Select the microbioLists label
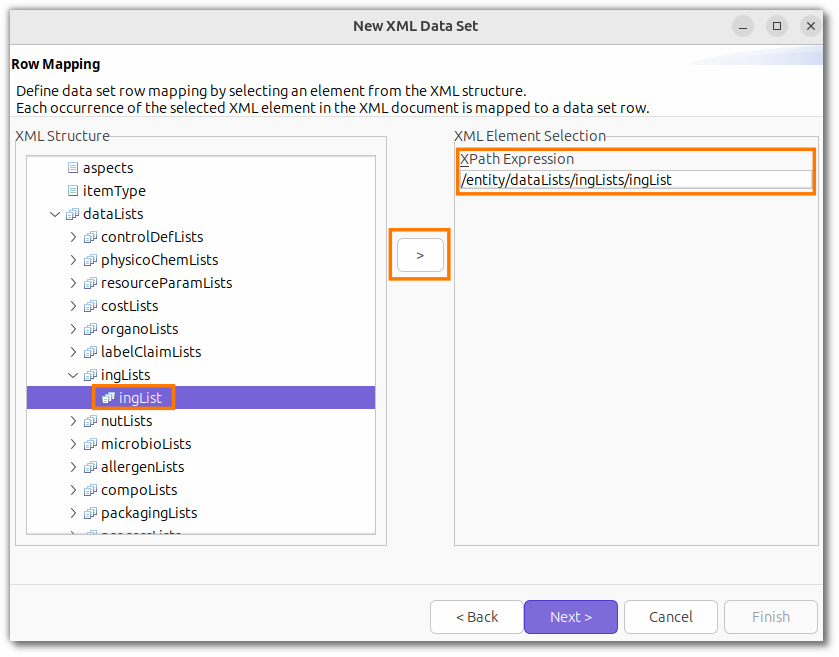Viewport: 839px width, 657px height. pyautogui.click(x=146, y=444)
